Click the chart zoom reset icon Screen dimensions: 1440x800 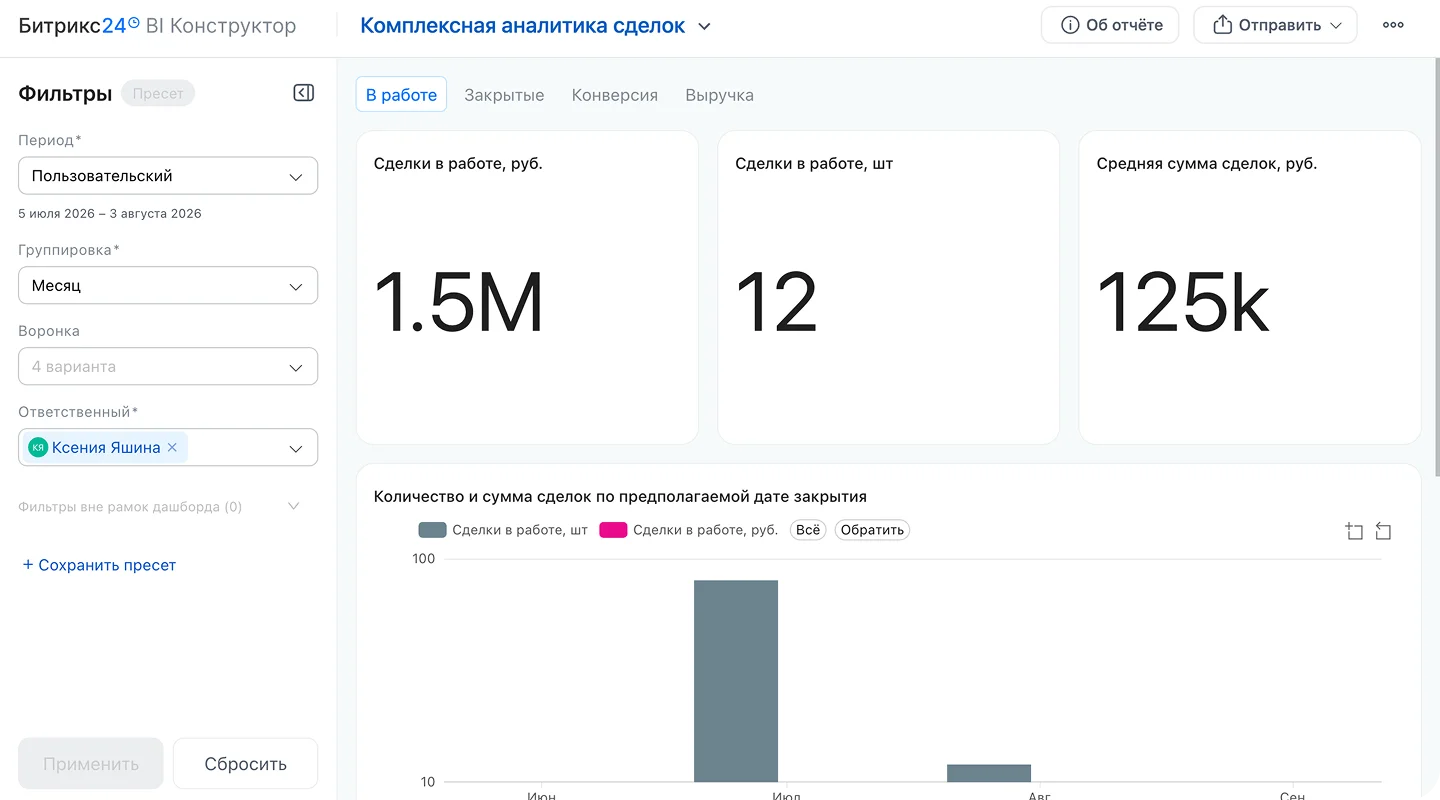click(1383, 531)
